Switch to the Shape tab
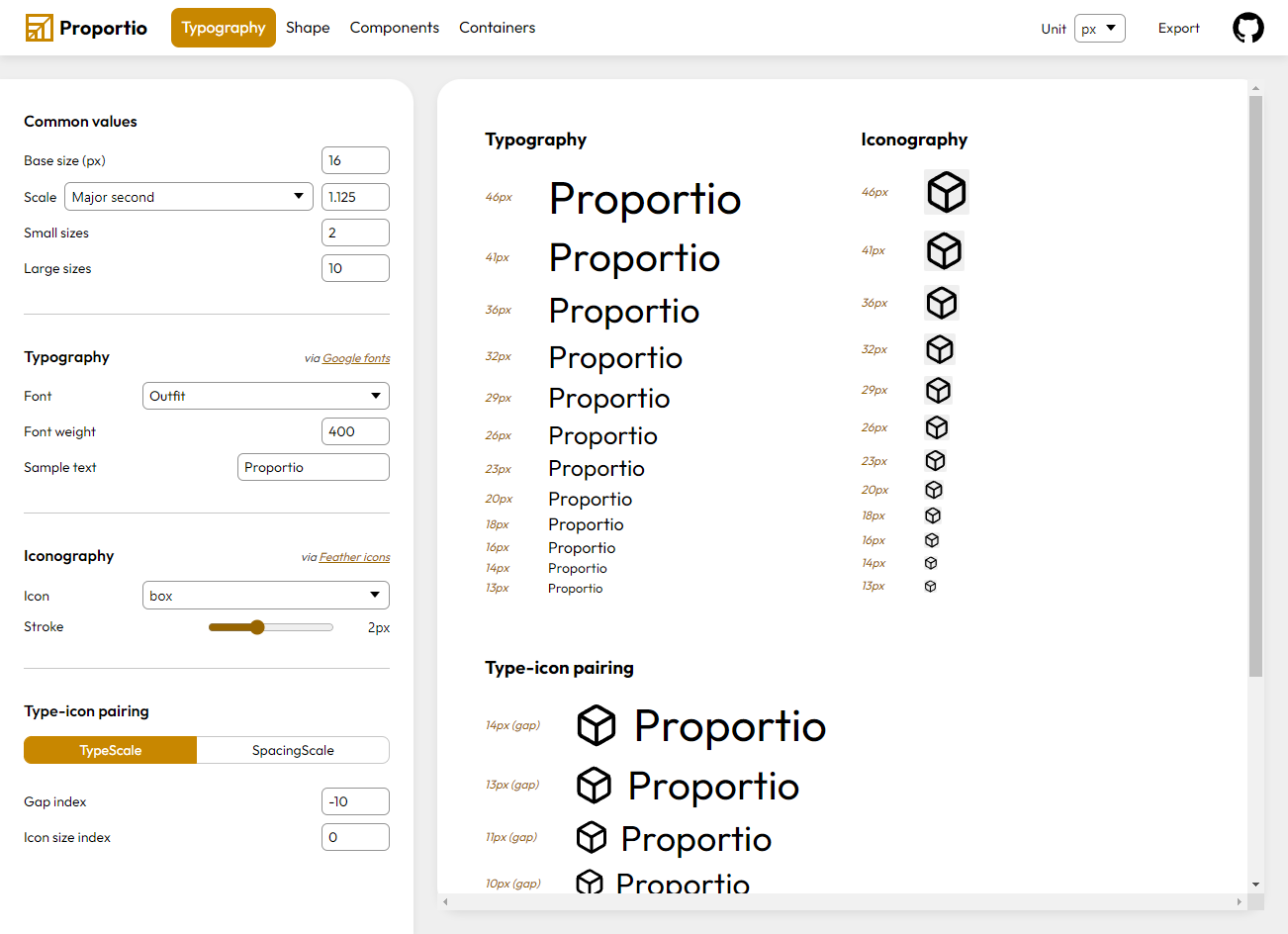This screenshot has height=934, width=1288. (308, 28)
